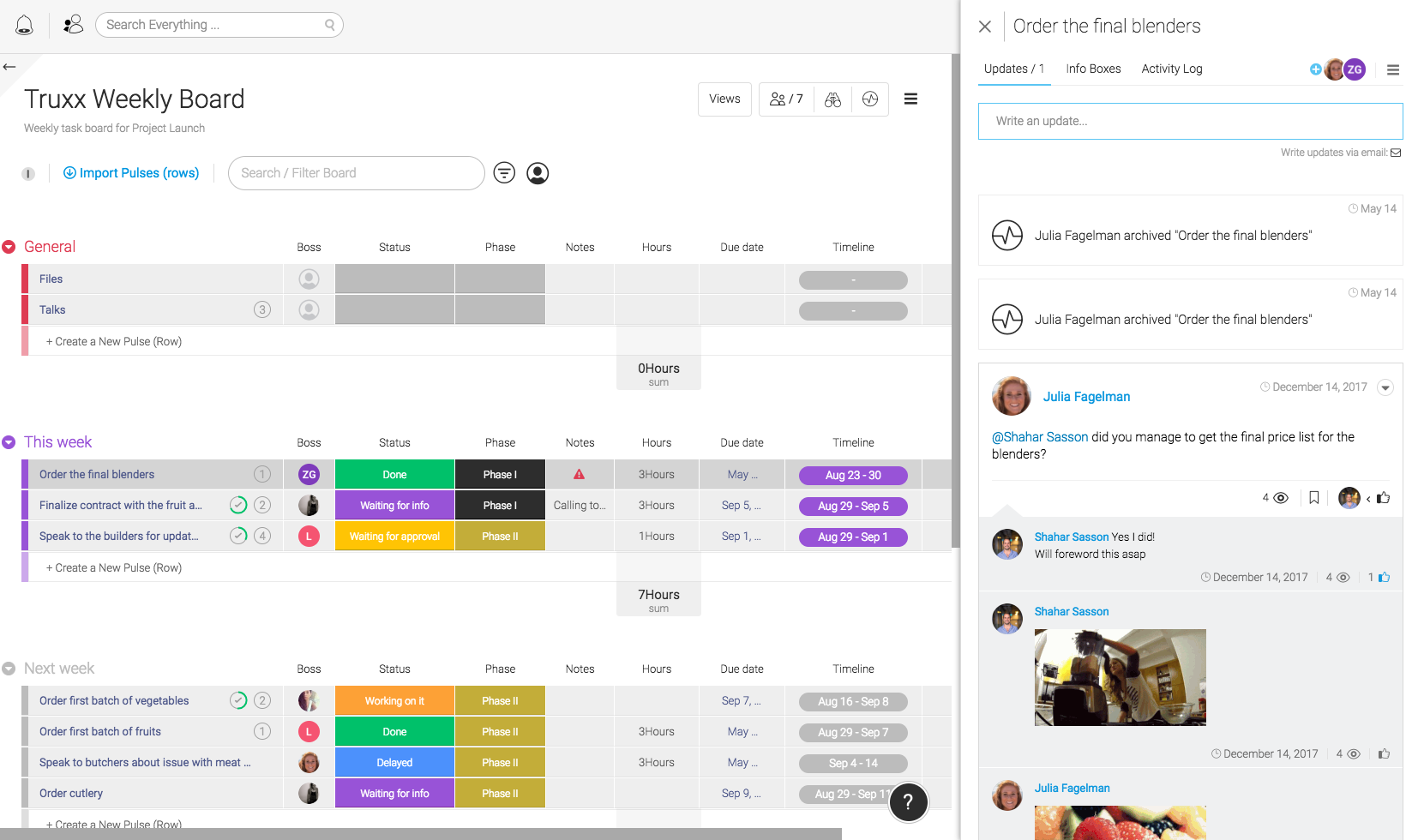Click the Calling to... notes cell

(580, 506)
